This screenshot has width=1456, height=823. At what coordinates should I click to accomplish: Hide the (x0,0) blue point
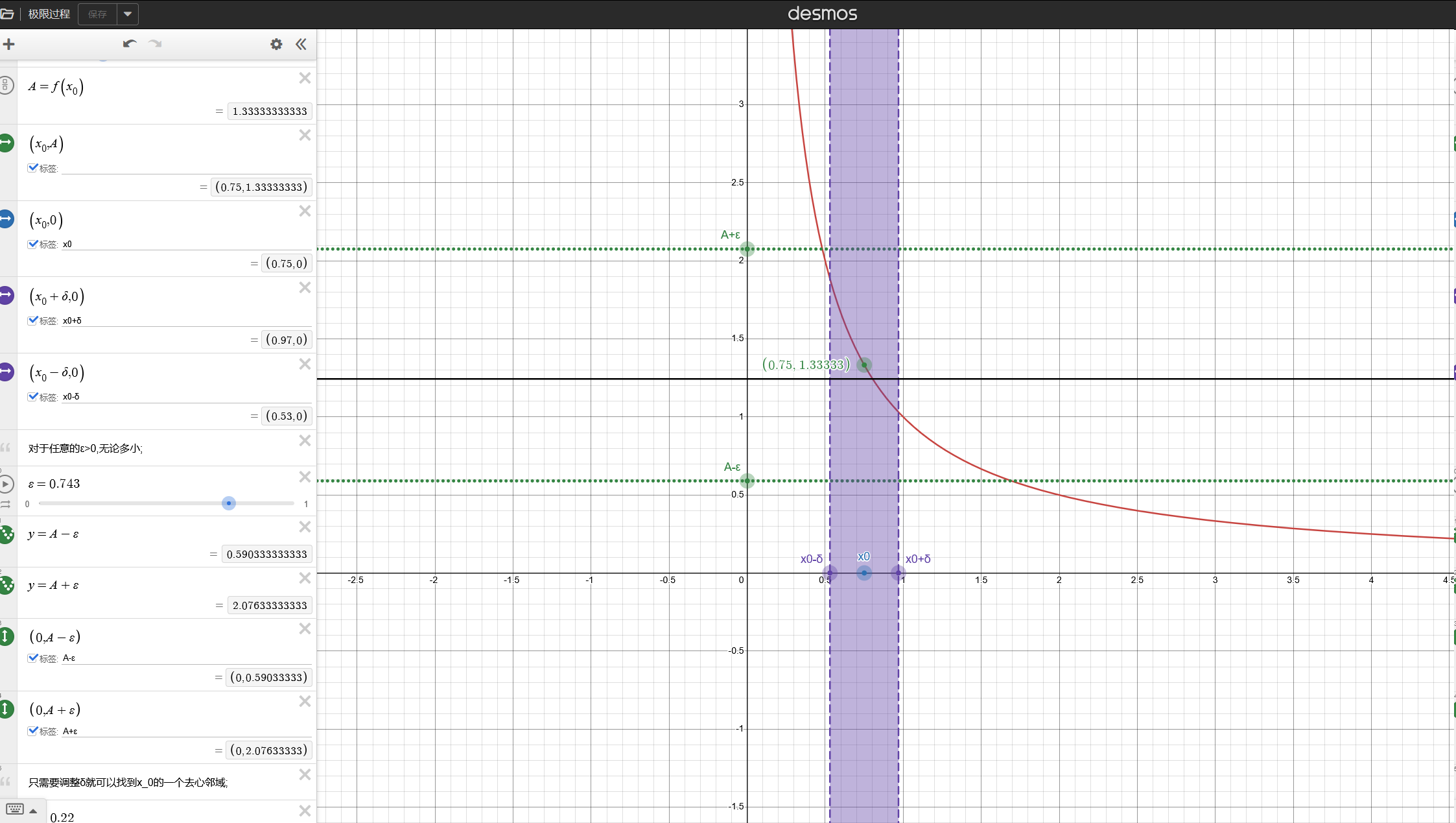(6, 219)
